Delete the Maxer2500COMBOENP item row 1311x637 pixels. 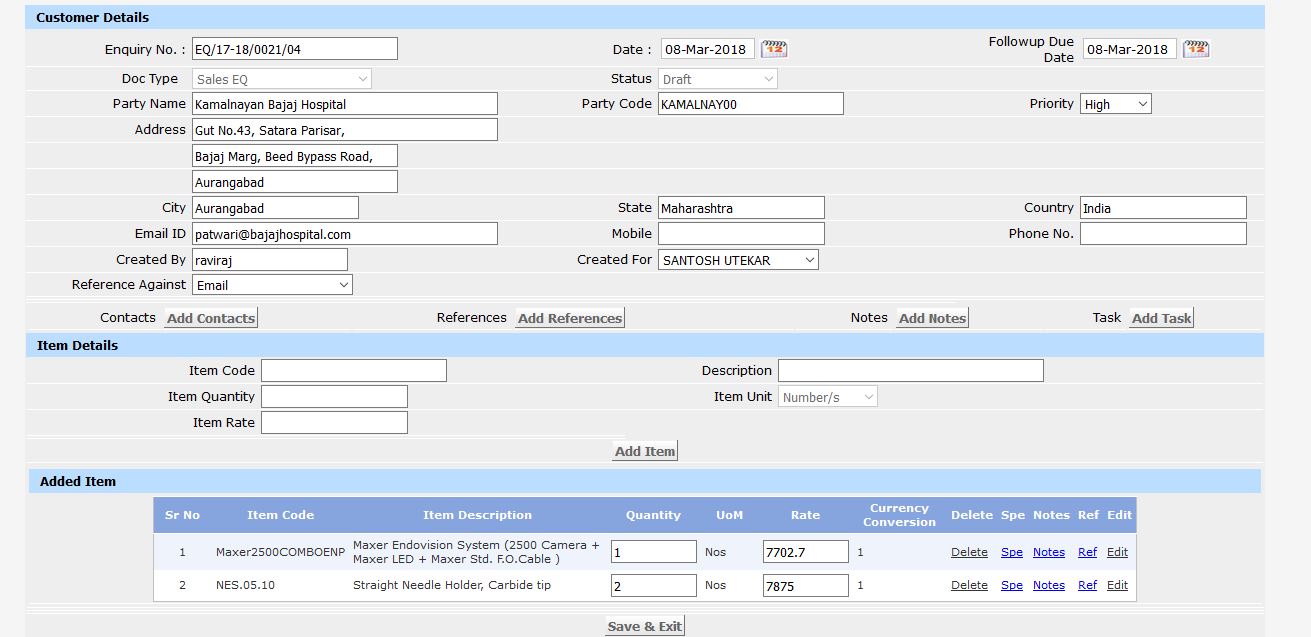coord(969,552)
